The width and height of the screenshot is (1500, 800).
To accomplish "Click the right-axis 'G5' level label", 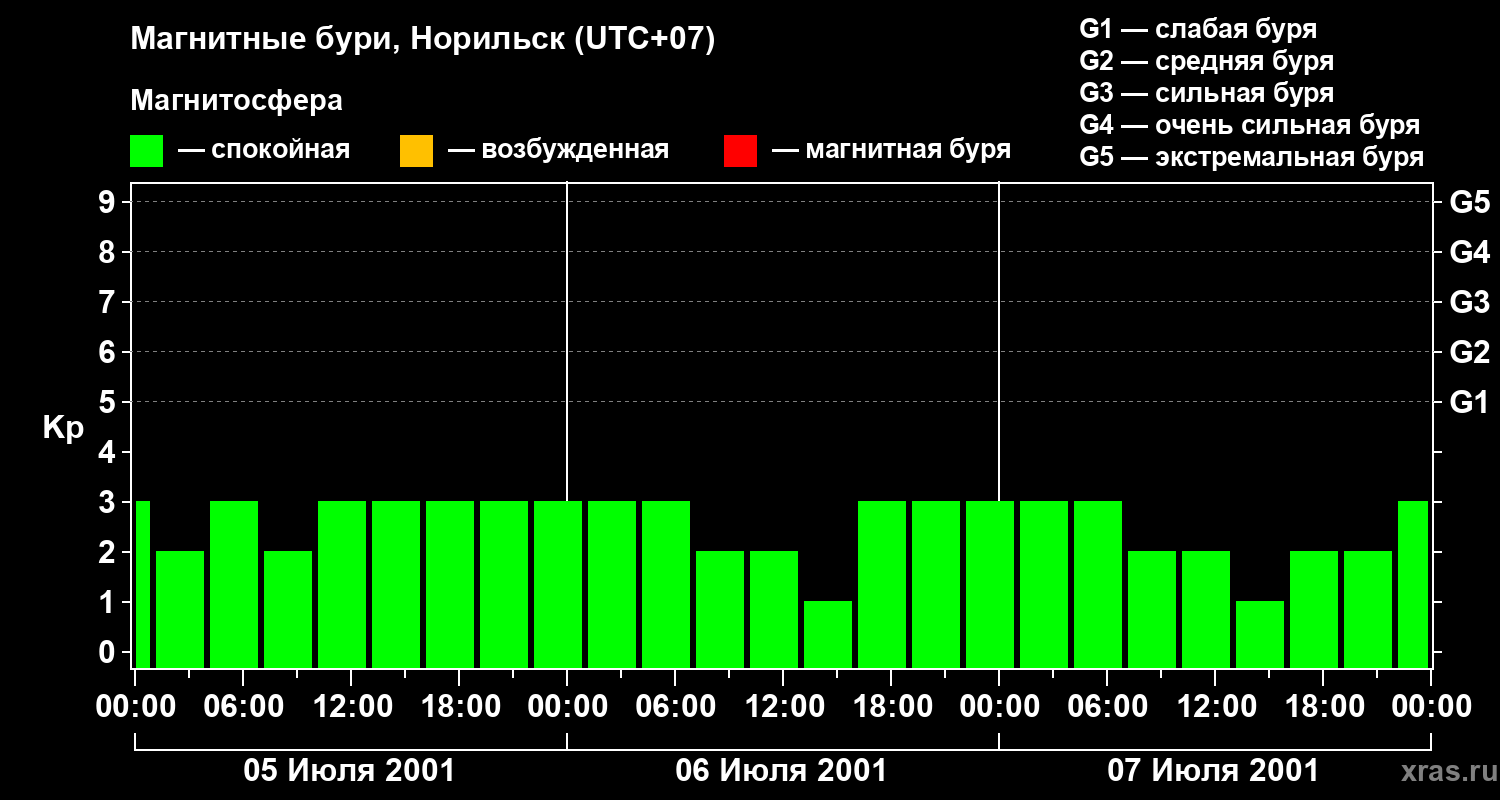I will coord(1470,202).
